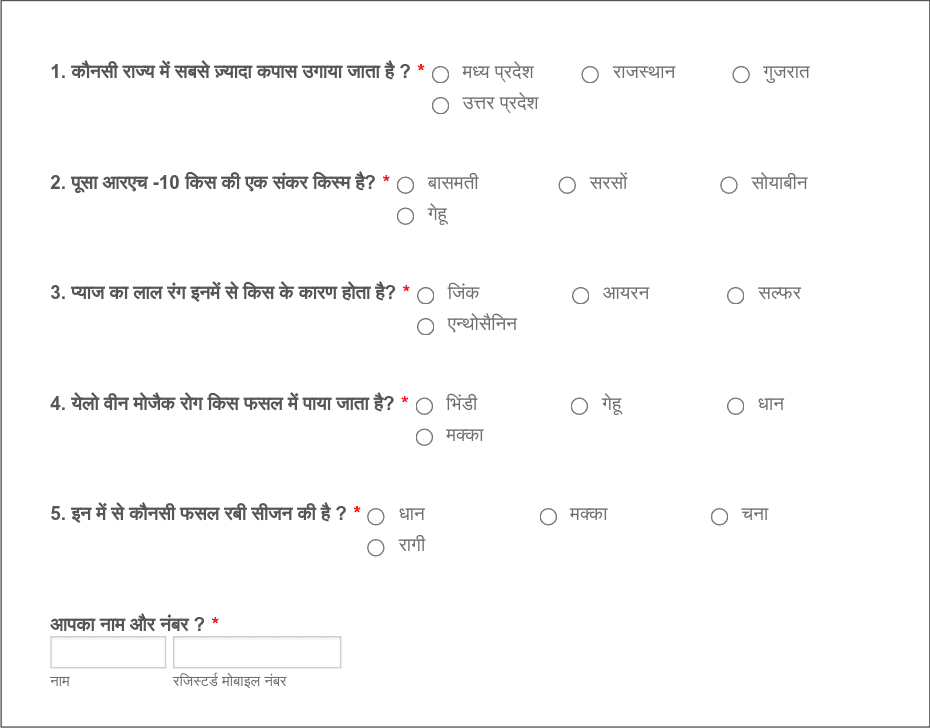Viewport: 930px width, 728px height.
Task: Select धान in question 4
Action: click(x=735, y=406)
